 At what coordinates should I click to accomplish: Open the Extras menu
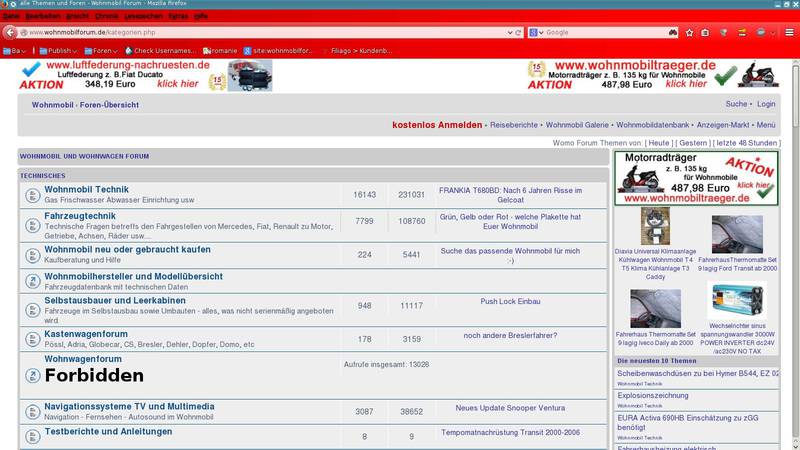click(178, 16)
